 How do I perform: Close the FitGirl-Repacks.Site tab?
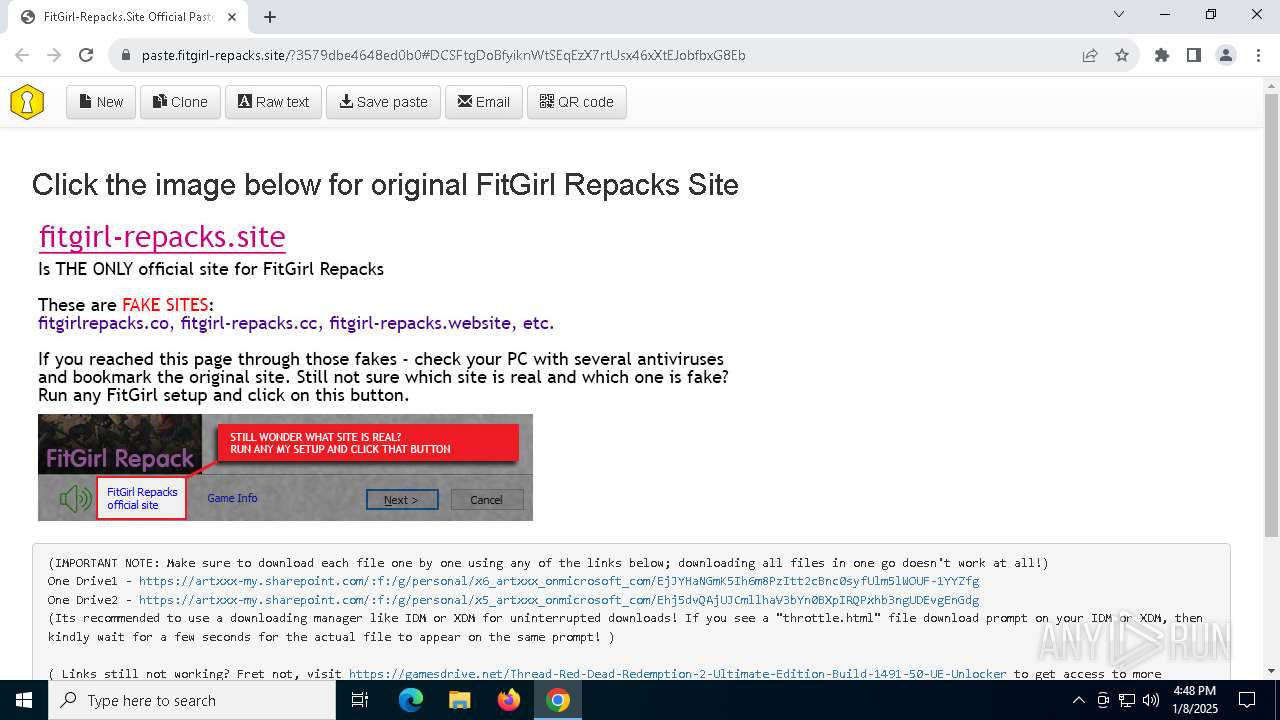[232, 17]
